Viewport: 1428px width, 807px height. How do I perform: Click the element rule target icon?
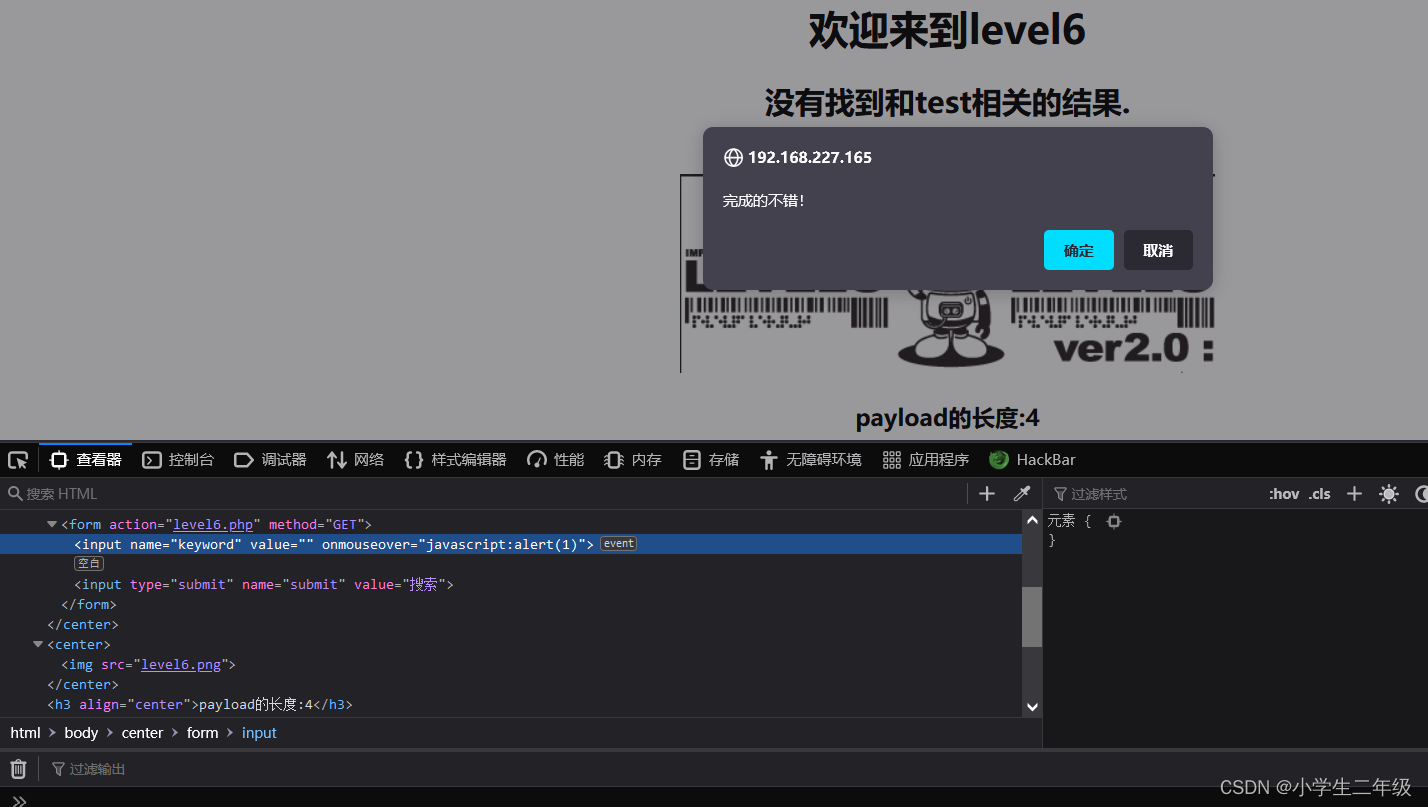(1114, 521)
